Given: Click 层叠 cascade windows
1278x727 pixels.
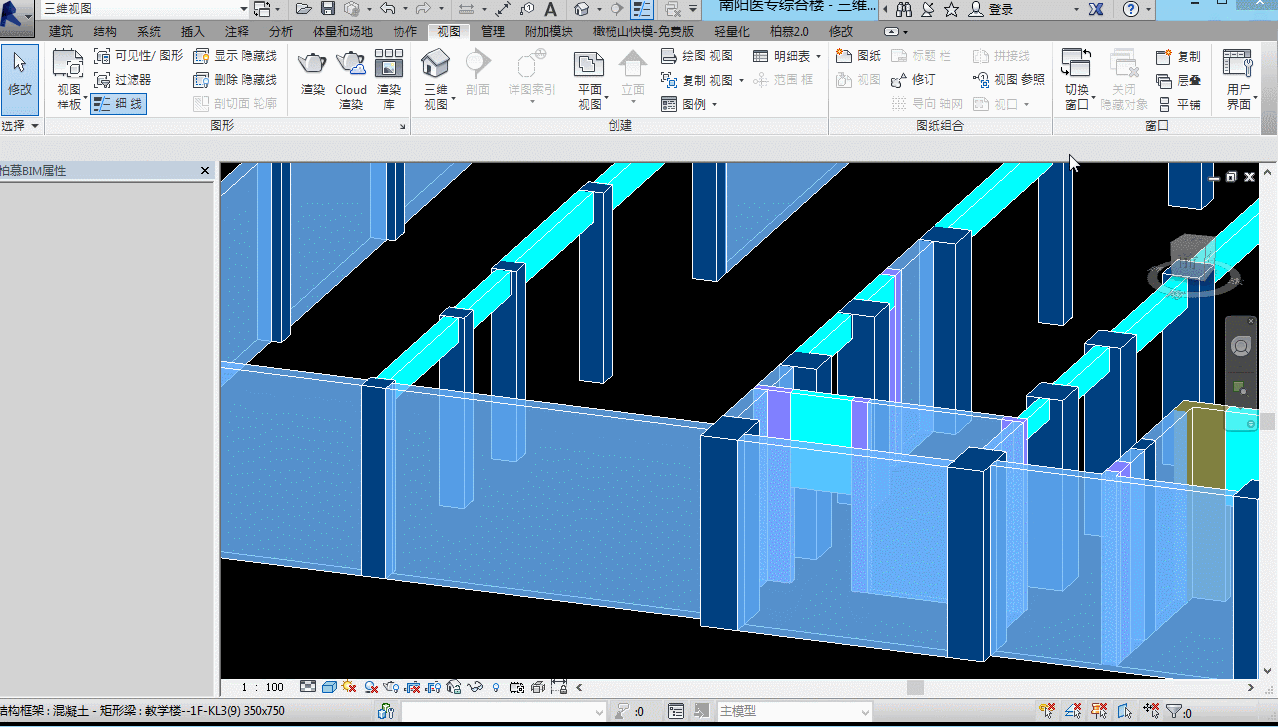Looking at the screenshot, I should pos(1178,80).
